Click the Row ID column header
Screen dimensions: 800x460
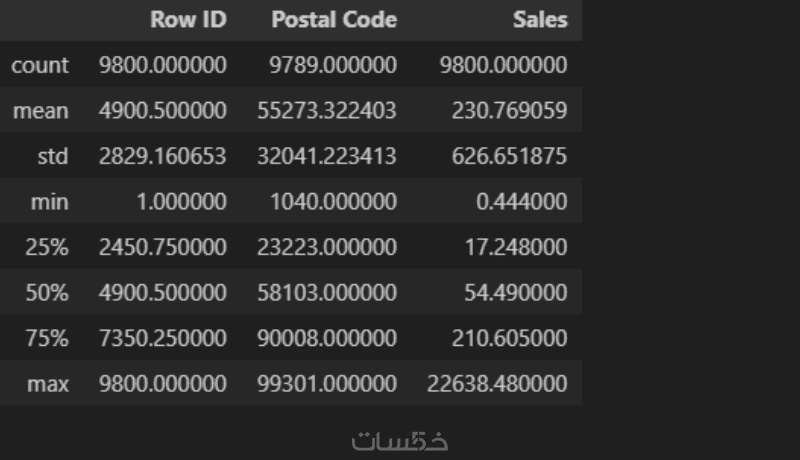pos(187,20)
